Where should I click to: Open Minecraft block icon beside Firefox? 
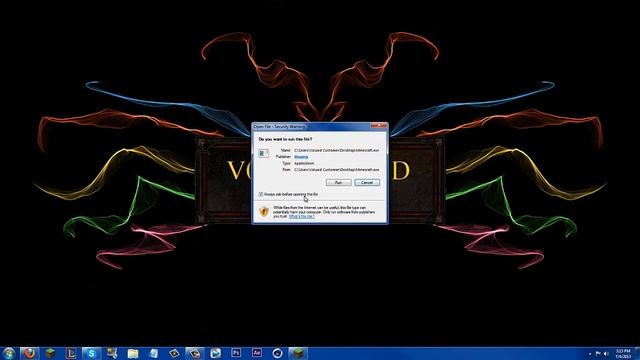point(50,353)
